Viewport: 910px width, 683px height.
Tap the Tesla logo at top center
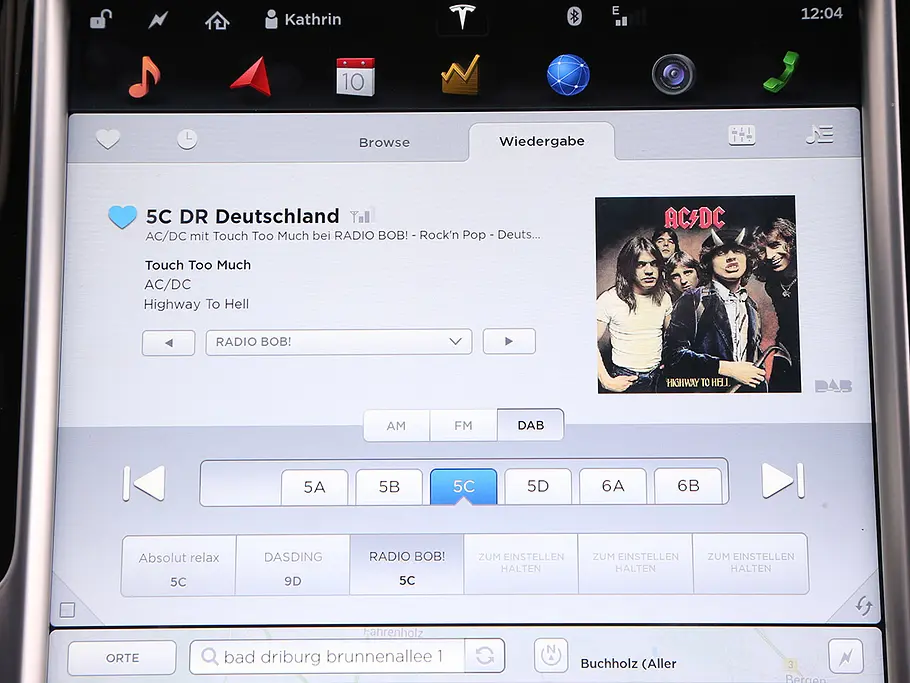coord(462,16)
